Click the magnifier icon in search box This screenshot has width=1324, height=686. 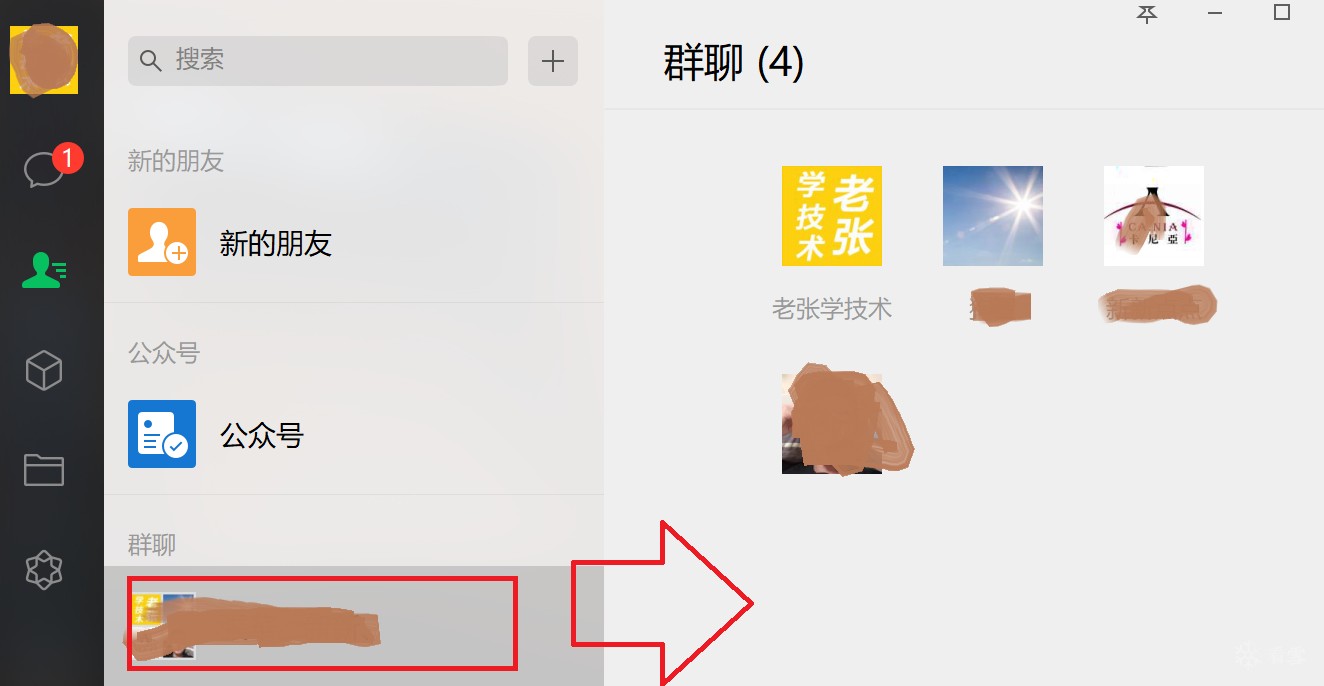click(x=151, y=61)
